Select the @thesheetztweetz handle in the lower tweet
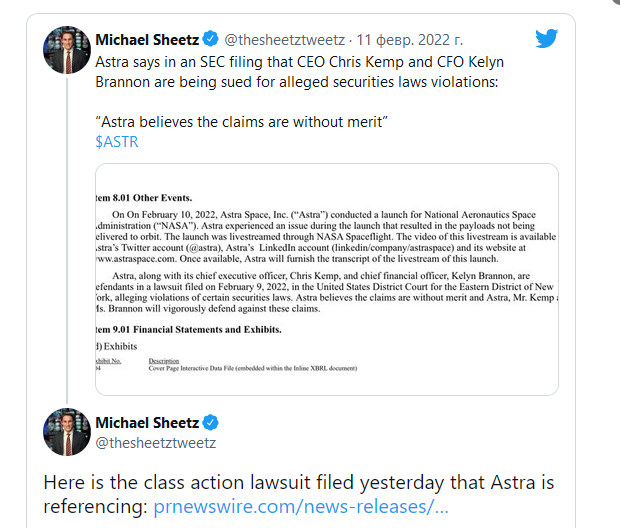The width and height of the screenshot is (620, 528). point(156,442)
